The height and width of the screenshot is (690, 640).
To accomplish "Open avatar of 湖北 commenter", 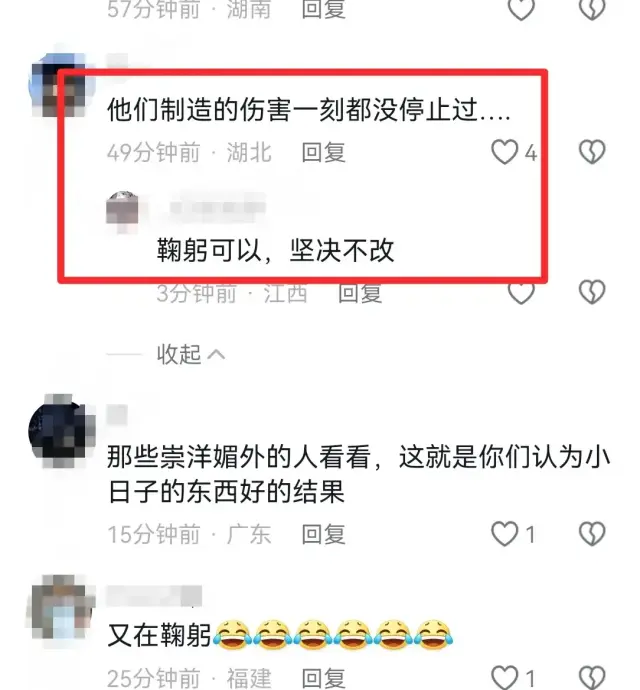I will [x=63, y=85].
